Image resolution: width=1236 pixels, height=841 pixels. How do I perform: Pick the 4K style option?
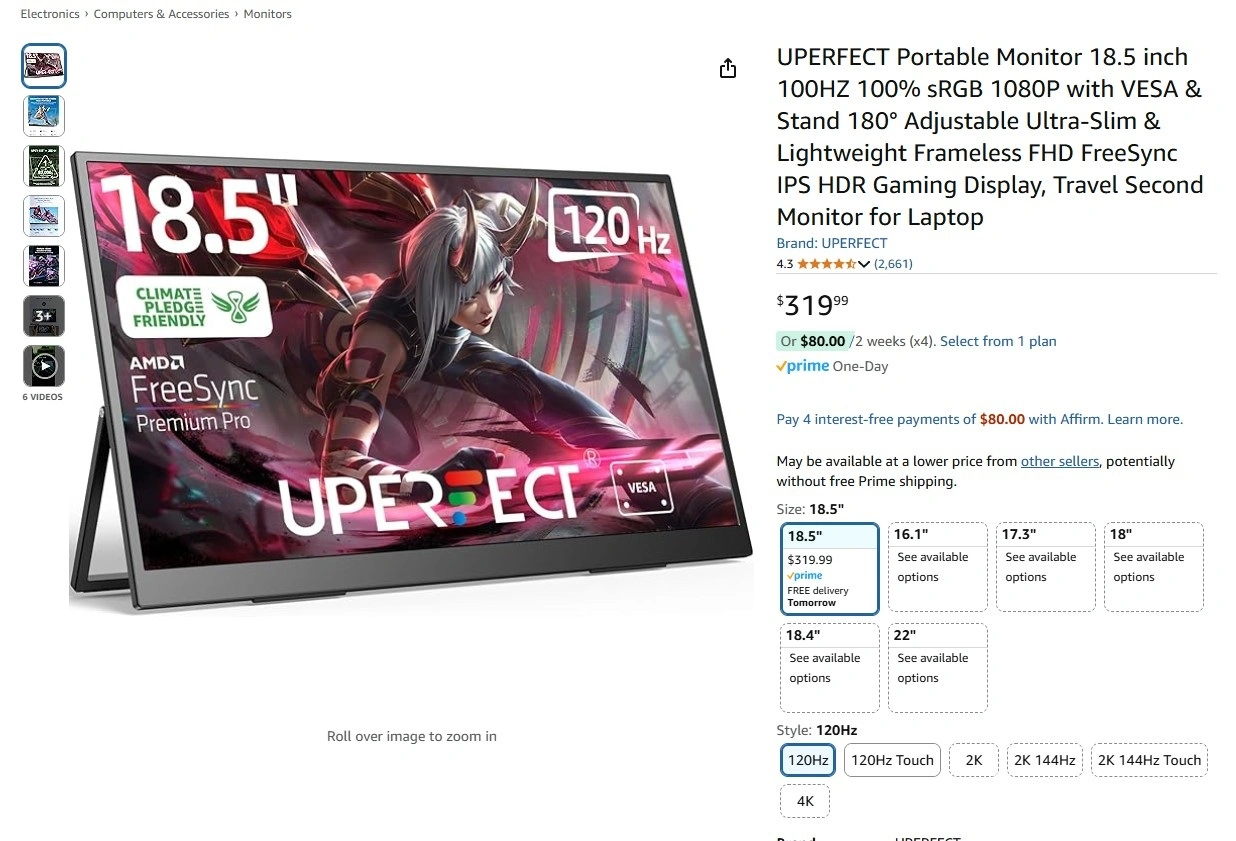click(805, 801)
